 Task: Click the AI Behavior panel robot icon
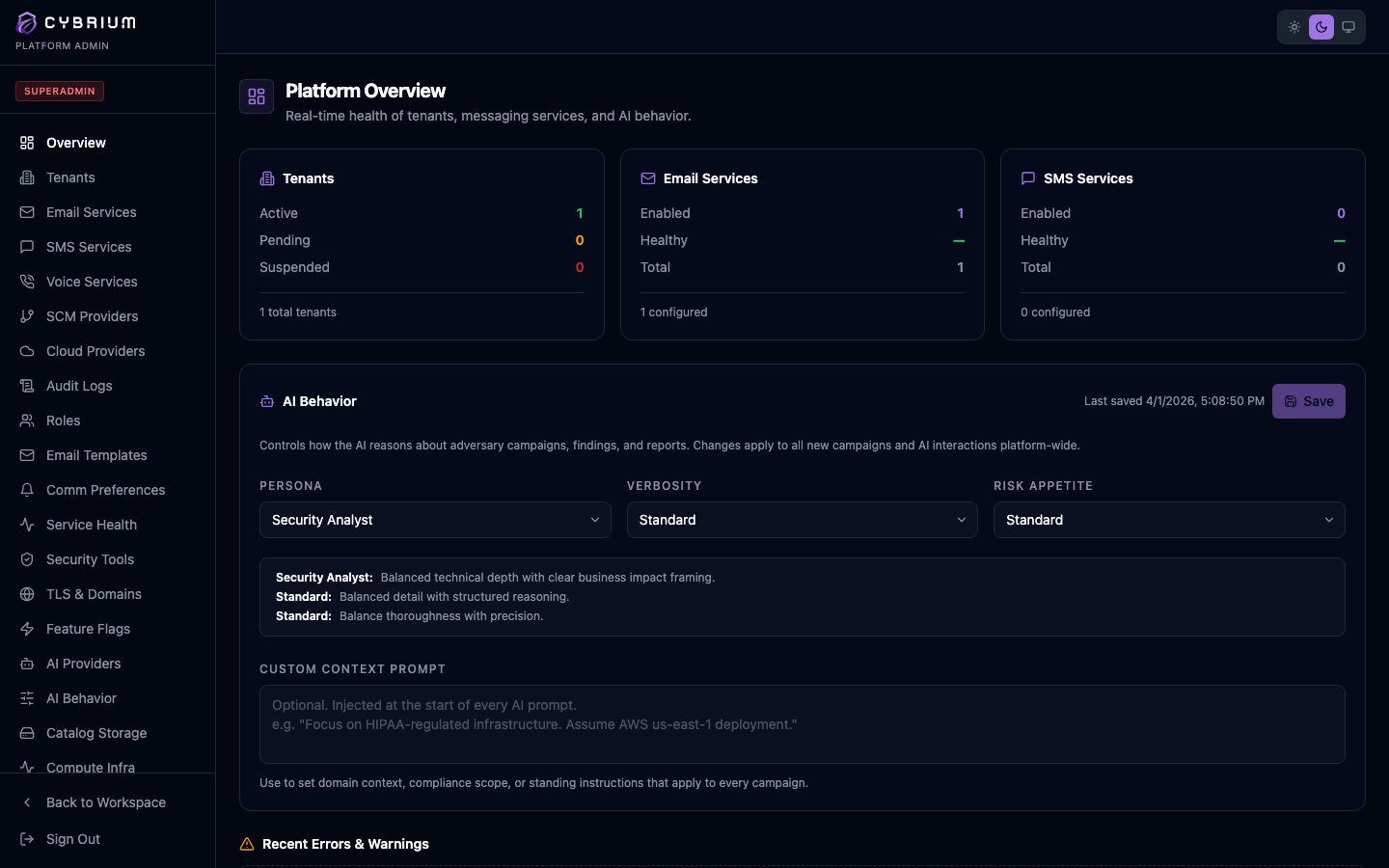(x=267, y=401)
